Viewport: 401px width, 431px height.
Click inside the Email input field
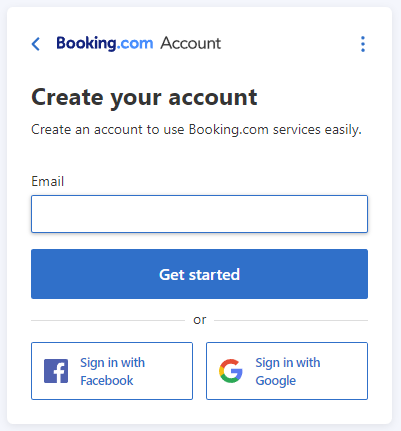(x=199, y=214)
